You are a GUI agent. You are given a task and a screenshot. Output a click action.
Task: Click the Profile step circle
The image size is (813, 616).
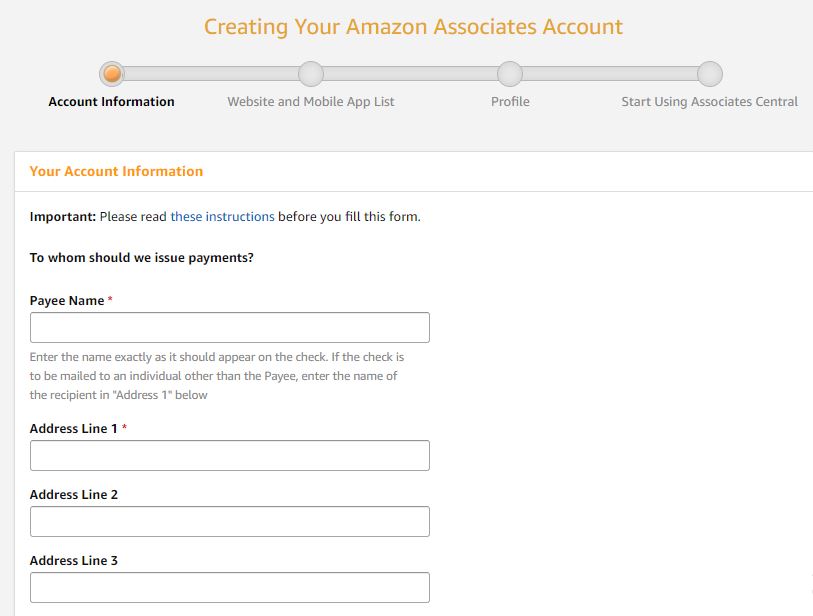pyautogui.click(x=510, y=74)
